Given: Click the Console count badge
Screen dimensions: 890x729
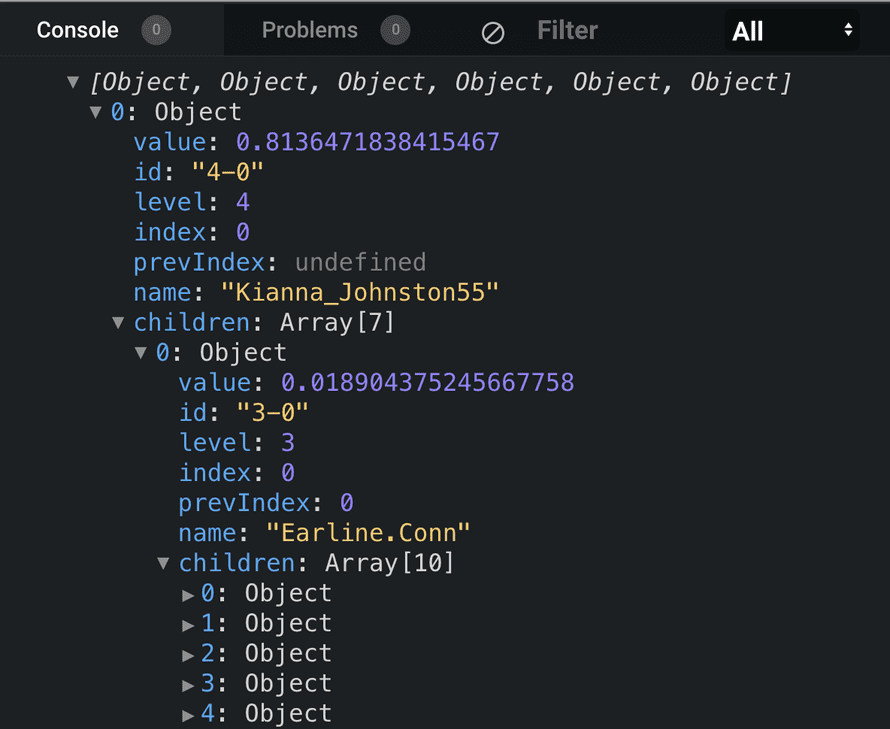Looking at the screenshot, I should (155, 31).
